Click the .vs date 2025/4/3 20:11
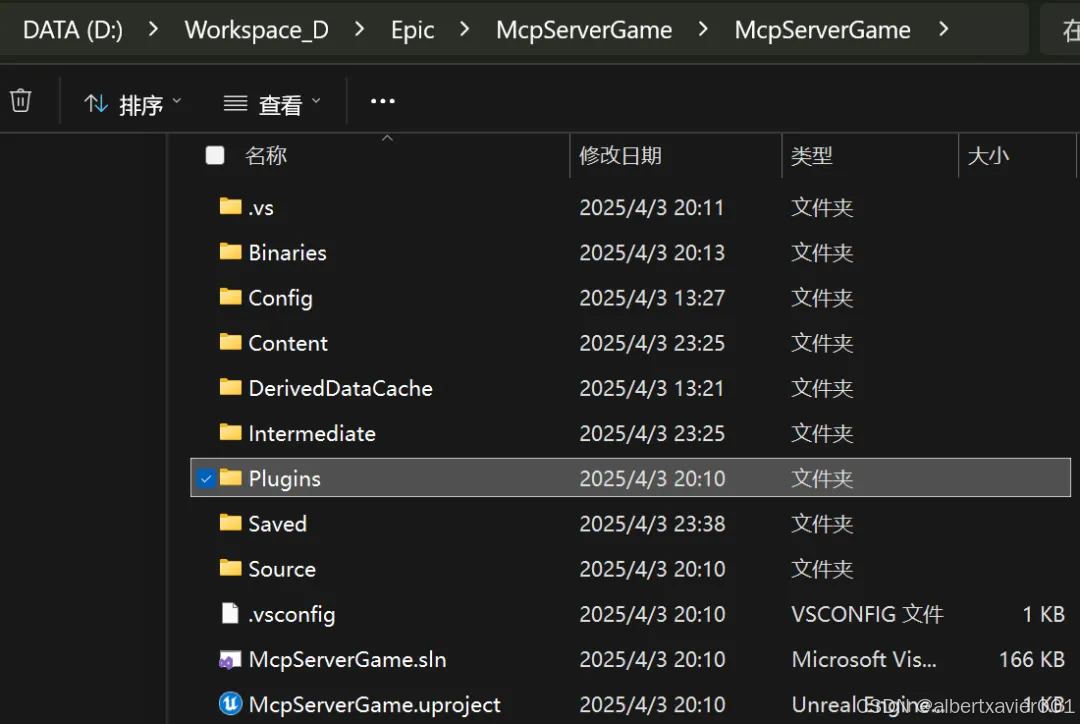The width and height of the screenshot is (1080, 724). (652, 207)
